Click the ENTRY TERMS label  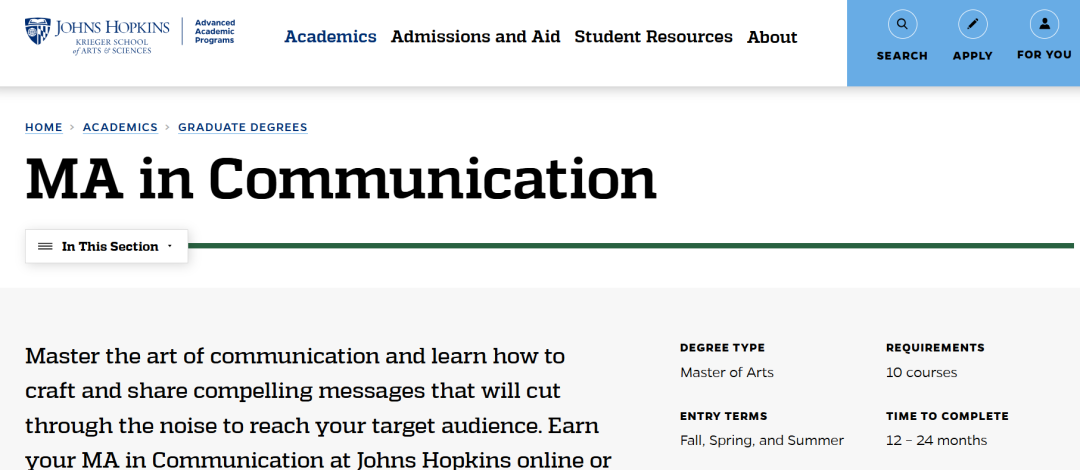click(x=723, y=416)
